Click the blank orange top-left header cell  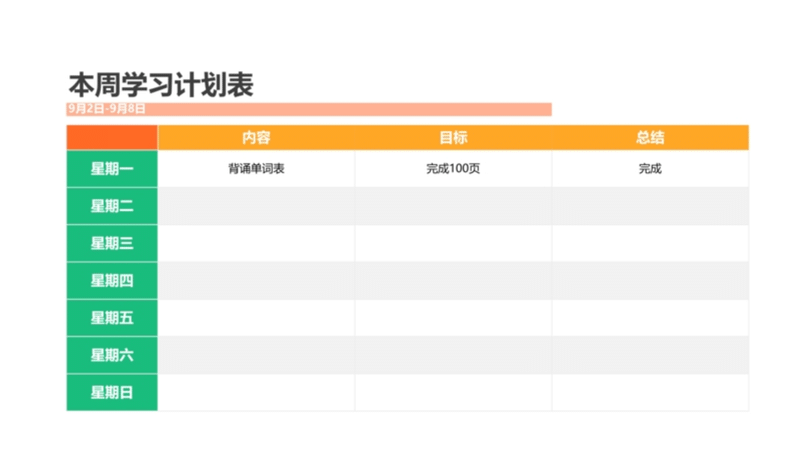pyautogui.click(x=112, y=138)
